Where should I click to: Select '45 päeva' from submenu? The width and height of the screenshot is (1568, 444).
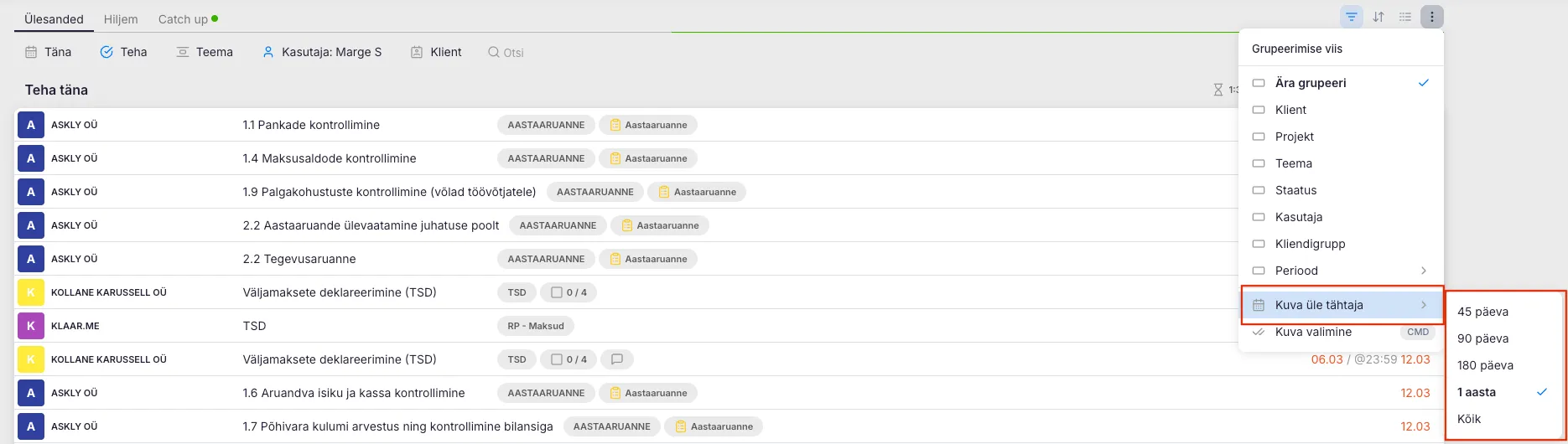[x=1482, y=312]
